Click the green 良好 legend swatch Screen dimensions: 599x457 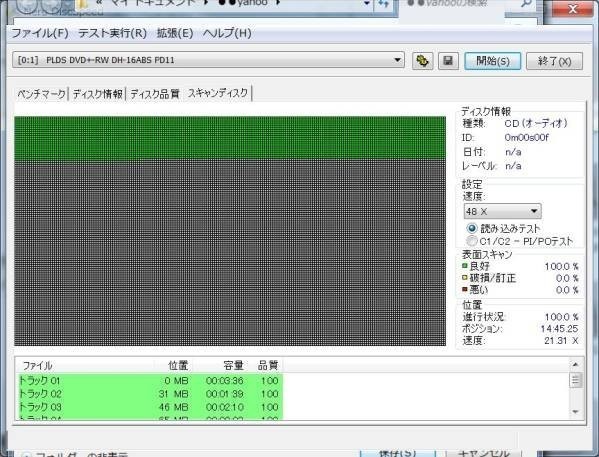point(465,266)
